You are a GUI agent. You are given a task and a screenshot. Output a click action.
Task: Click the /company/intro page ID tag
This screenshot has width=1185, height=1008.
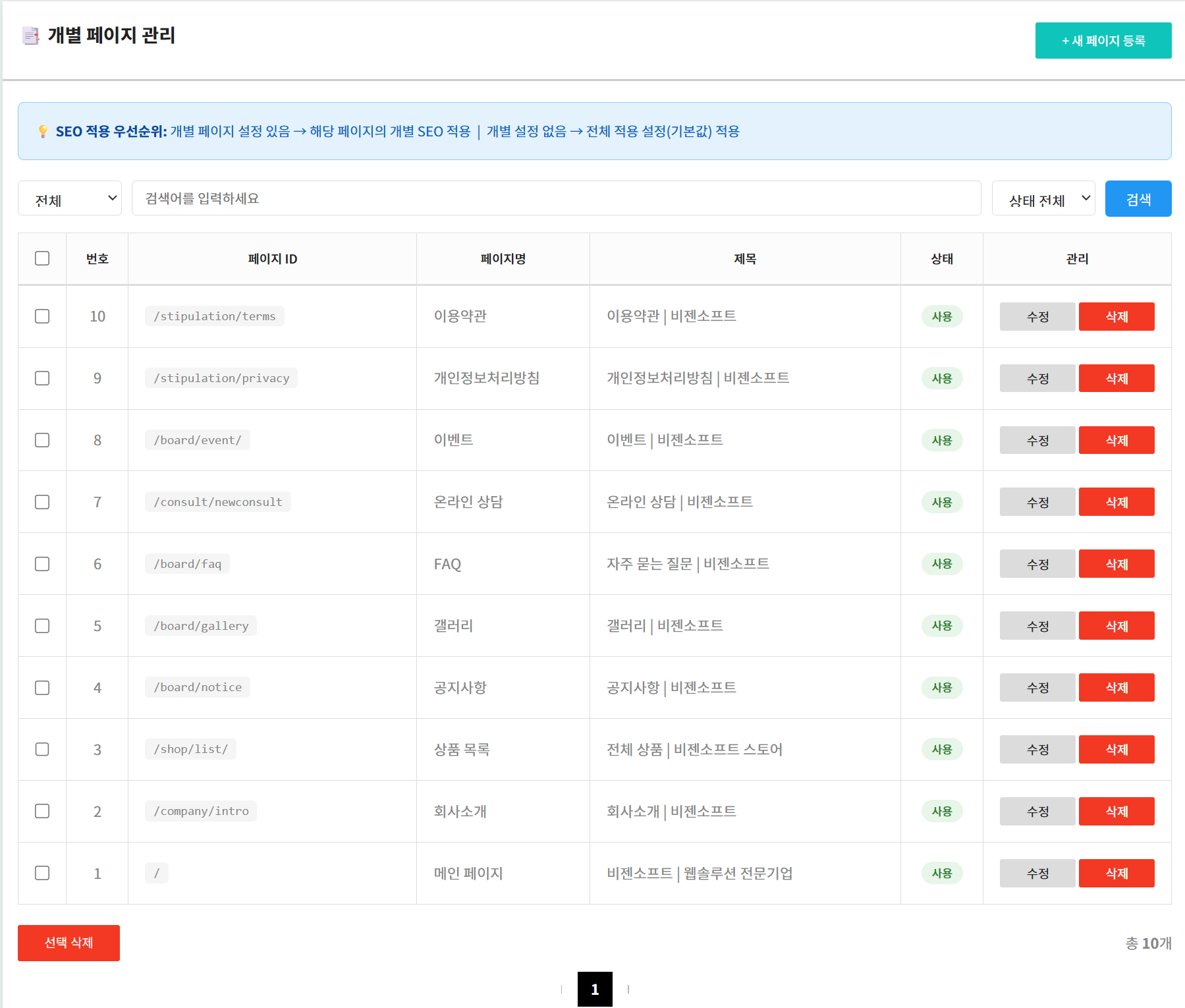pos(201,811)
